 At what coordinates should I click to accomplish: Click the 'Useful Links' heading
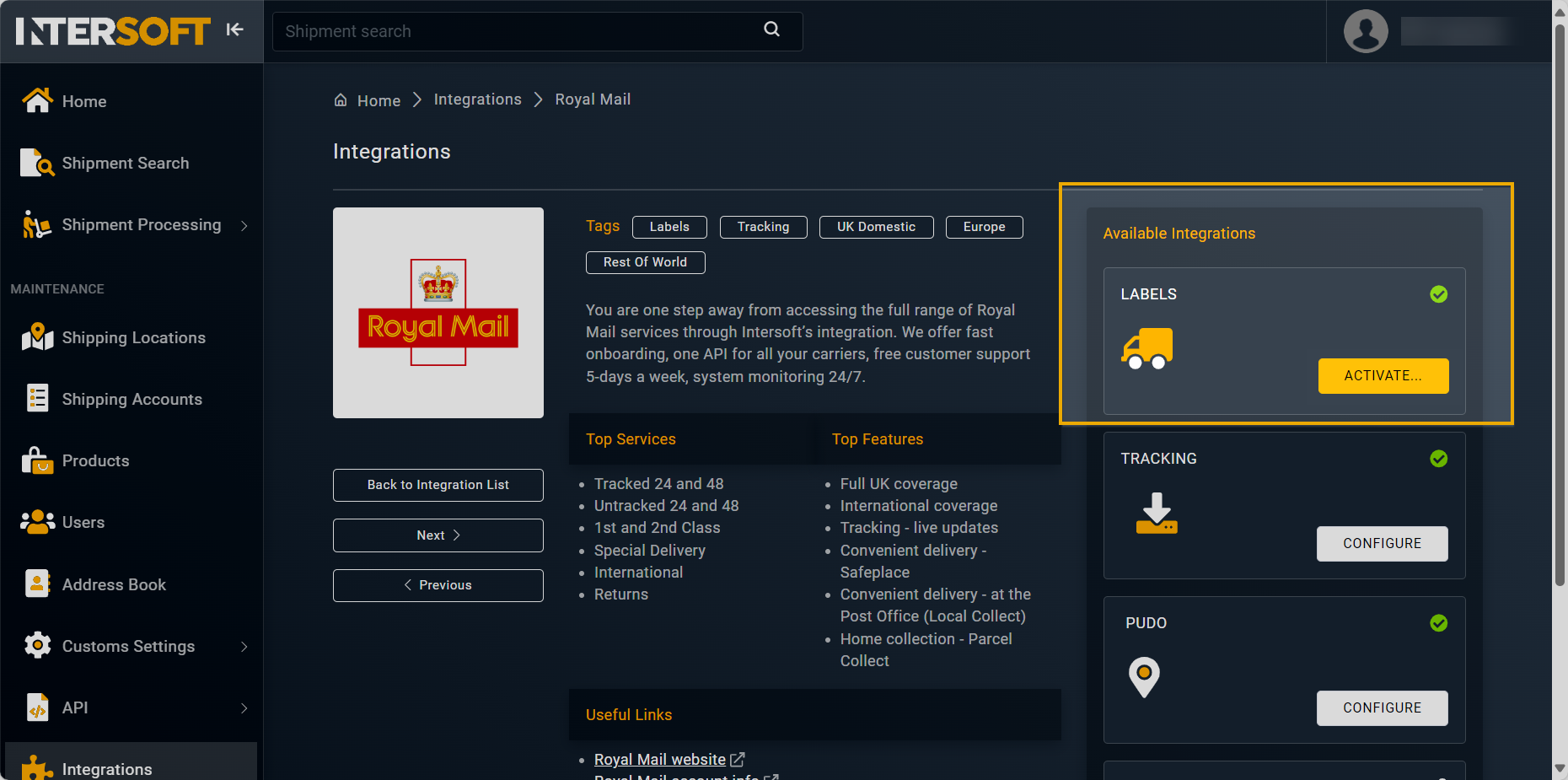point(629,715)
